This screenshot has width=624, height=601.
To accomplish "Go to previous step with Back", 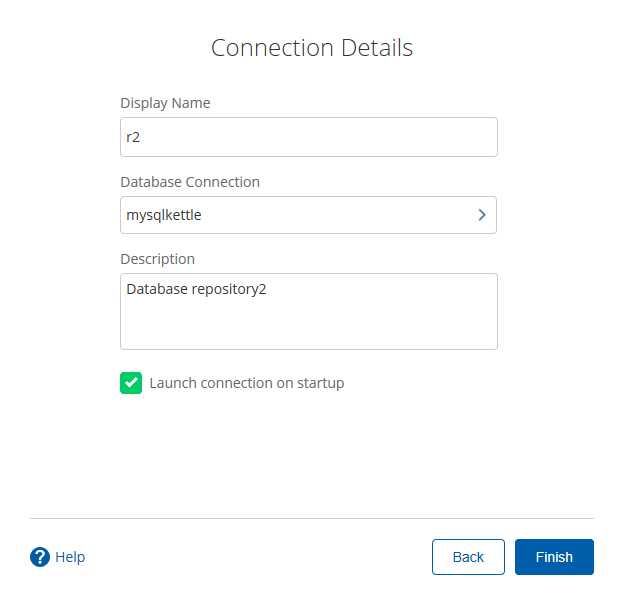I will click(x=468, y=557).
